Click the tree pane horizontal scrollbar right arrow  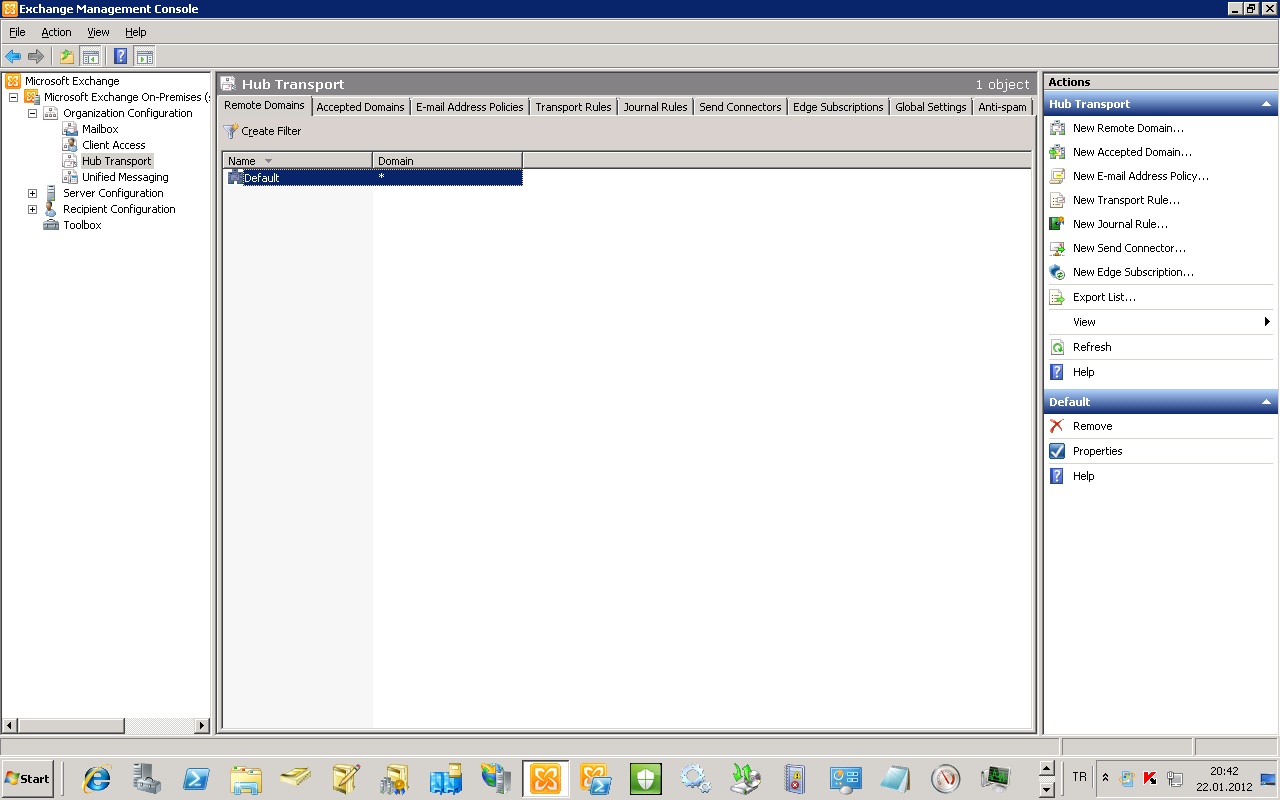pos(202,726)
